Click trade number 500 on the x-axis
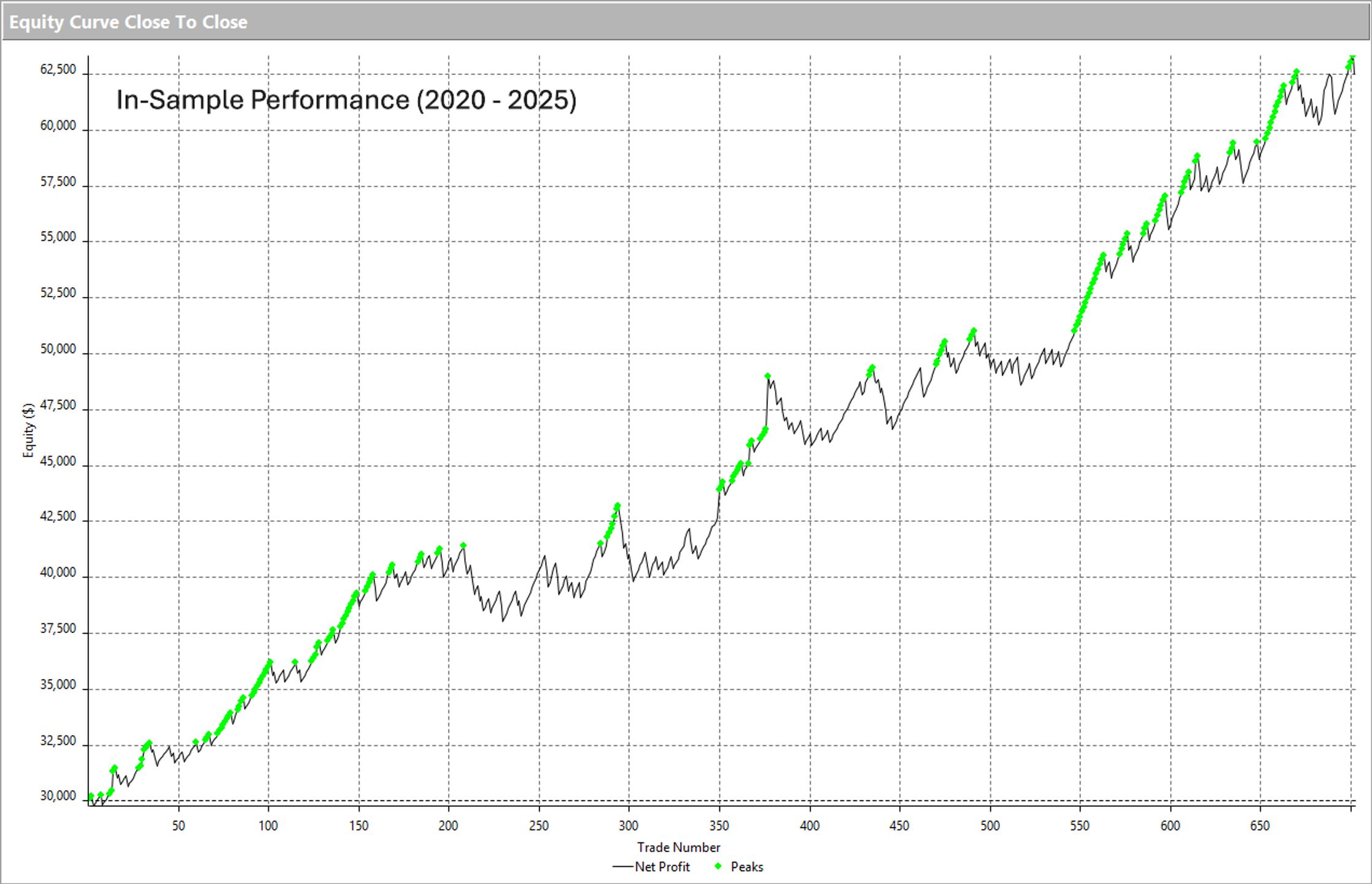 click(x=990, y=826)
